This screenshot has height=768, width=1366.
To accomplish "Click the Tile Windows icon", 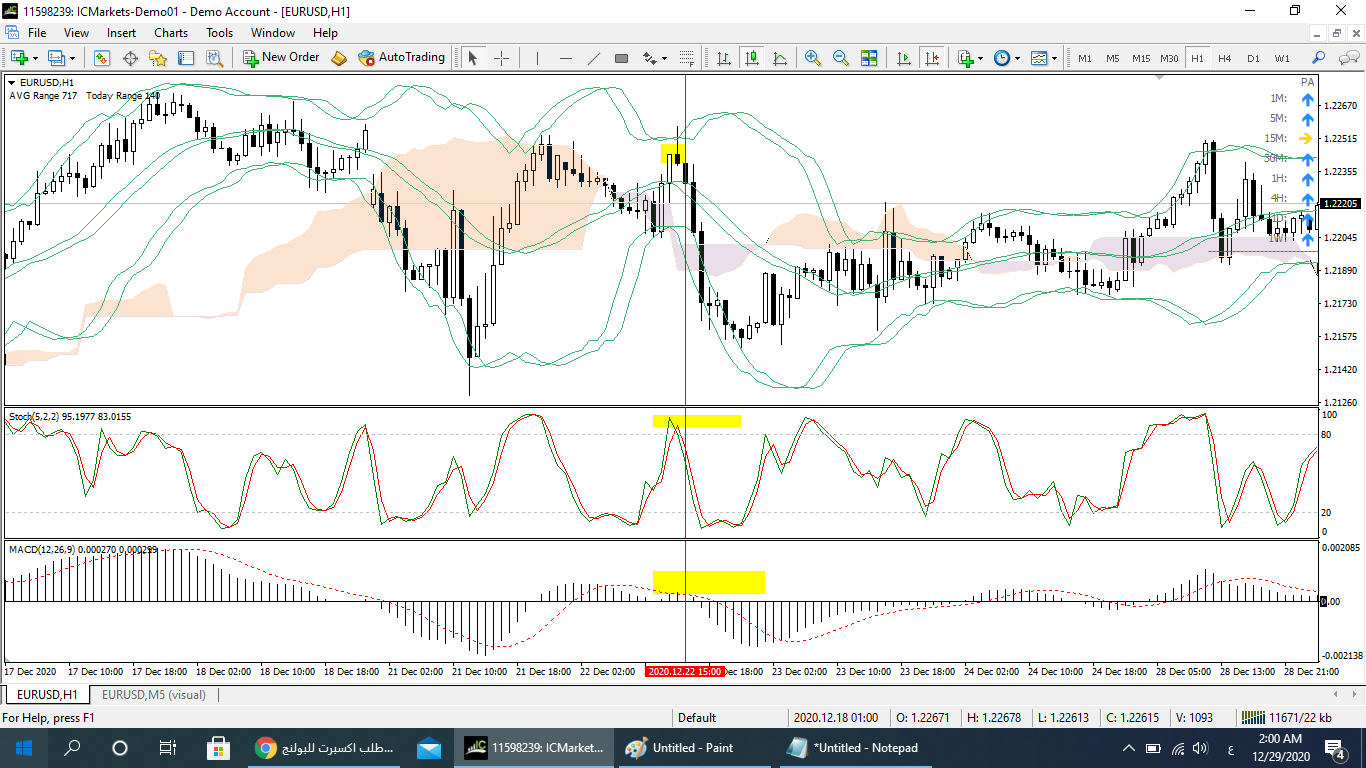I will 868,58.
